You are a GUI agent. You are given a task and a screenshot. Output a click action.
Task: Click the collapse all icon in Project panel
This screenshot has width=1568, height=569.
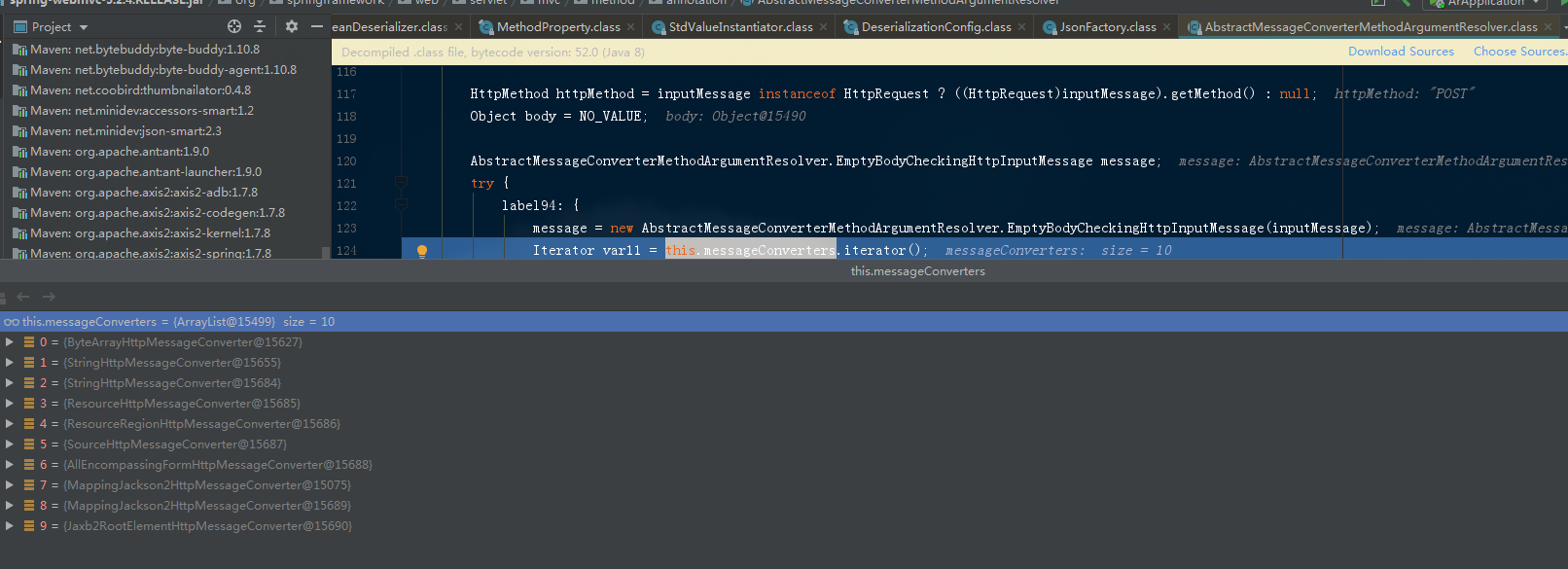[x=260, y=27]
